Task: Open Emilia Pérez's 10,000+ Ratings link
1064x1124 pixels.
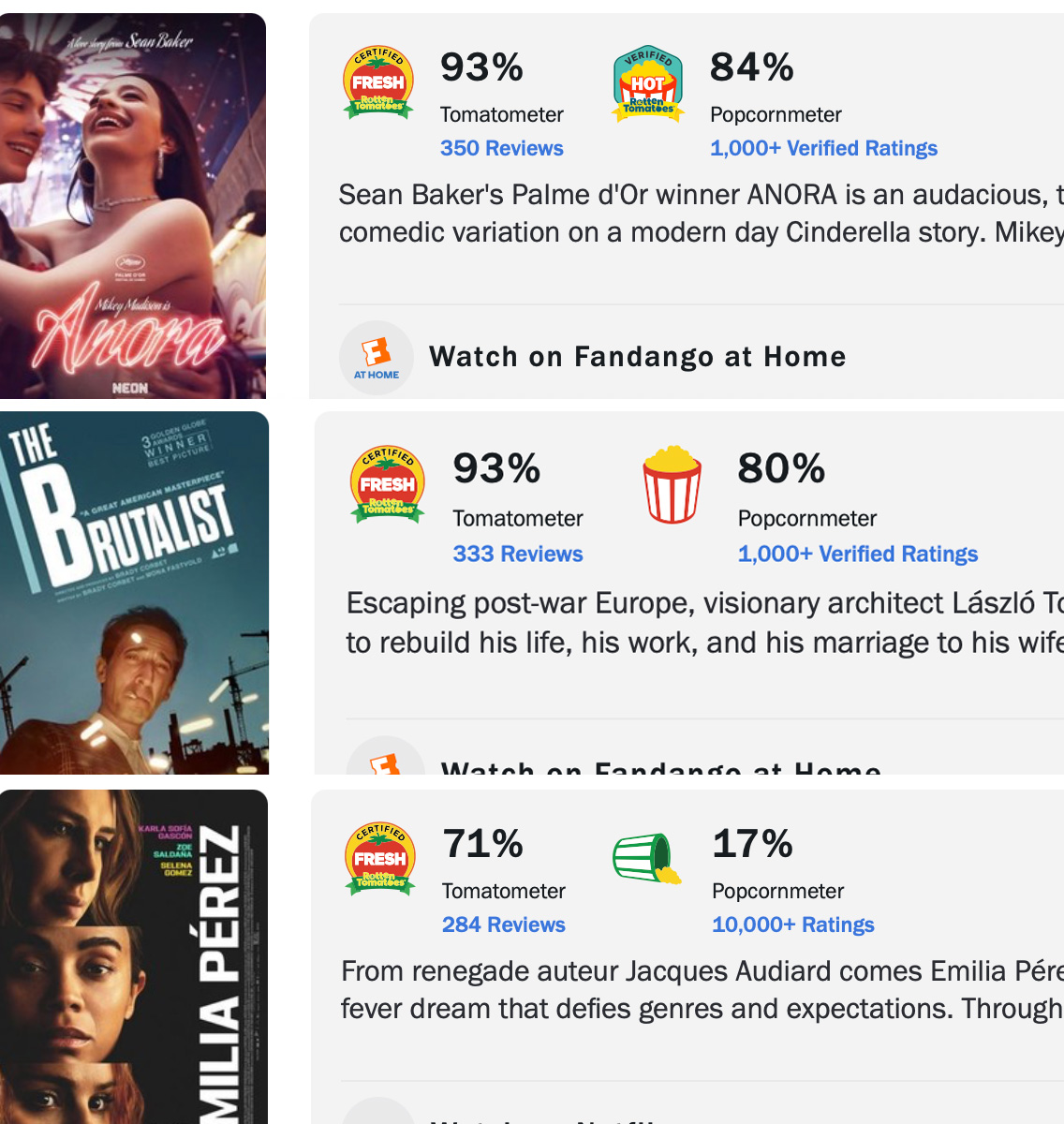Action: coord(792,924)
